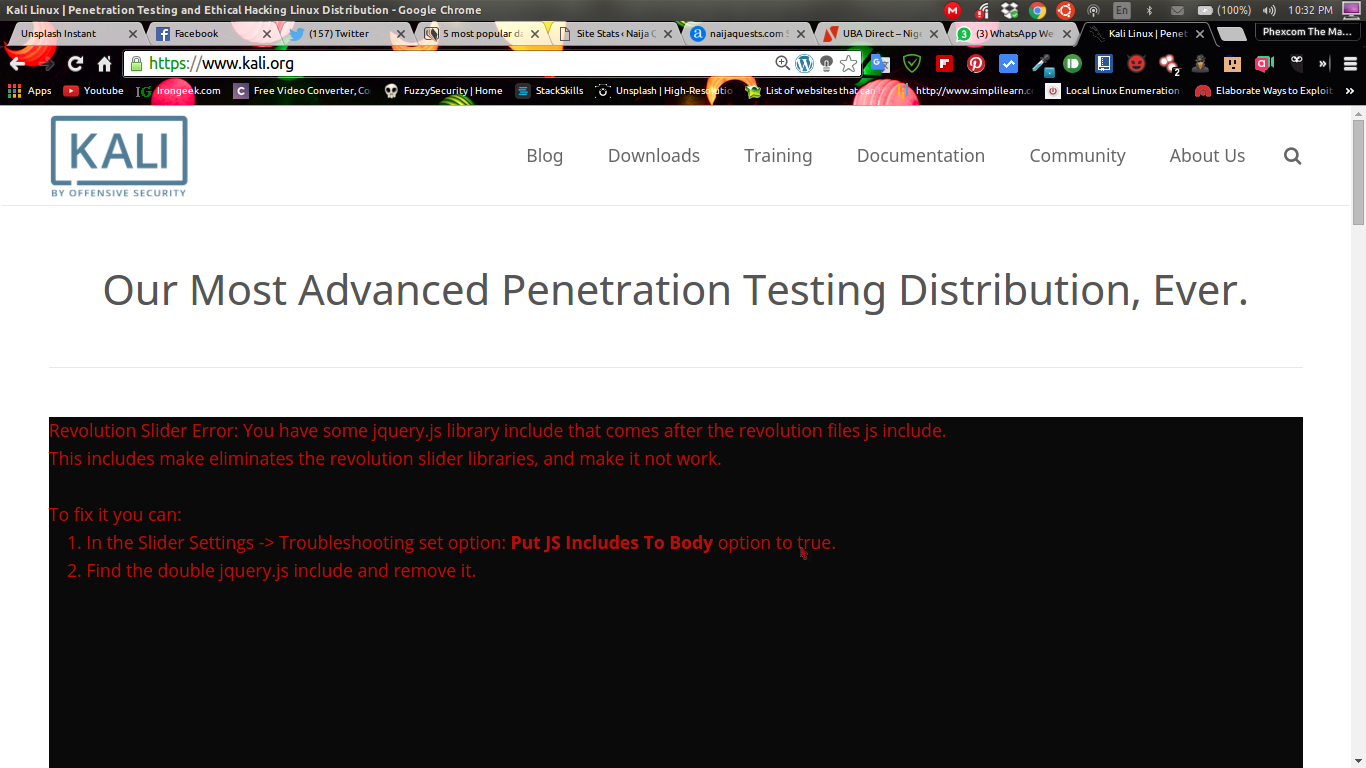Go to the Documentation page
The height and width of the screenshot is (768, 1366).
pyautogui.click(x=920, y=156)
